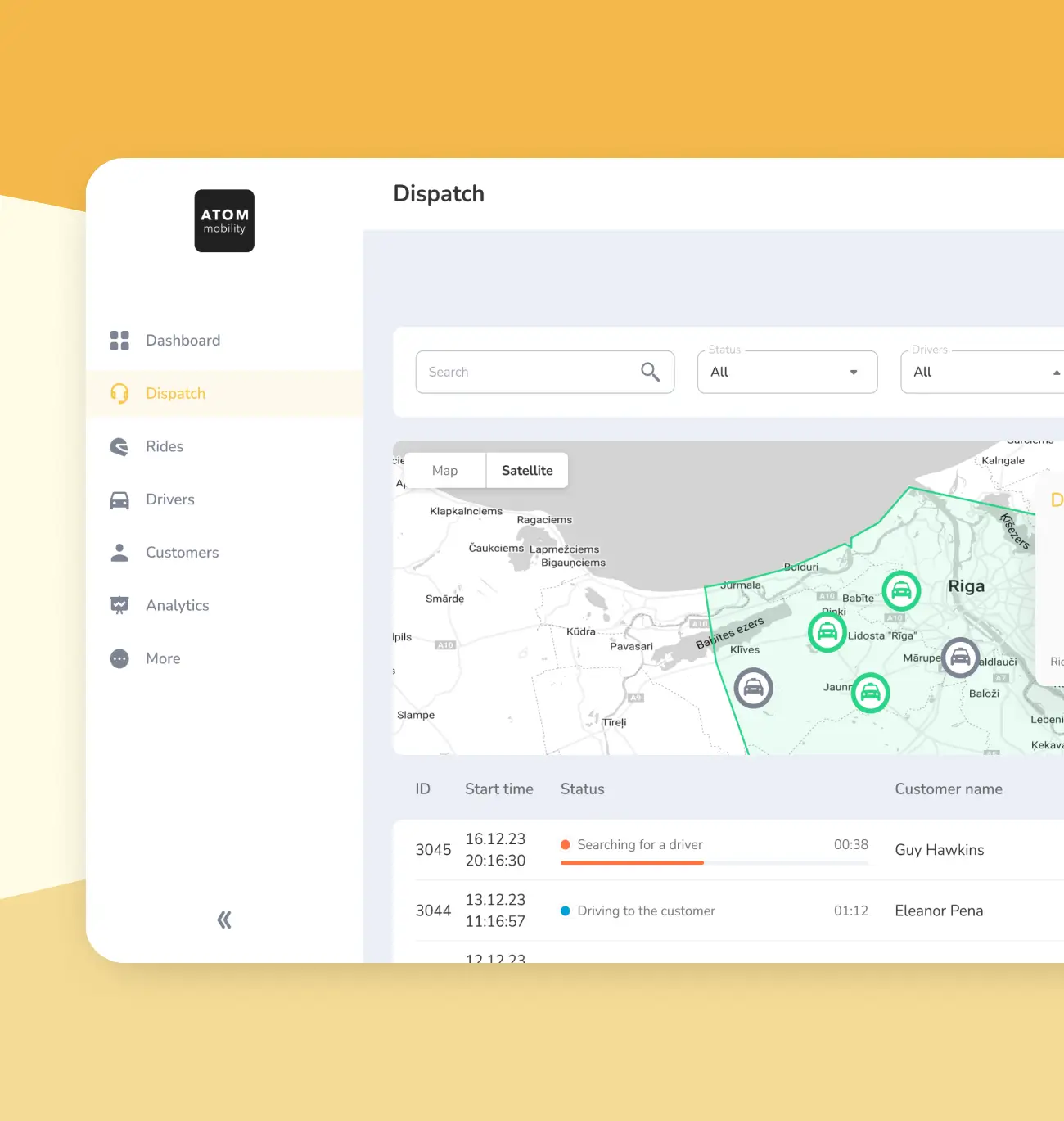Click the More ellipsis icon
The image size is (1064, 1121).
click(x=119, y=658)
